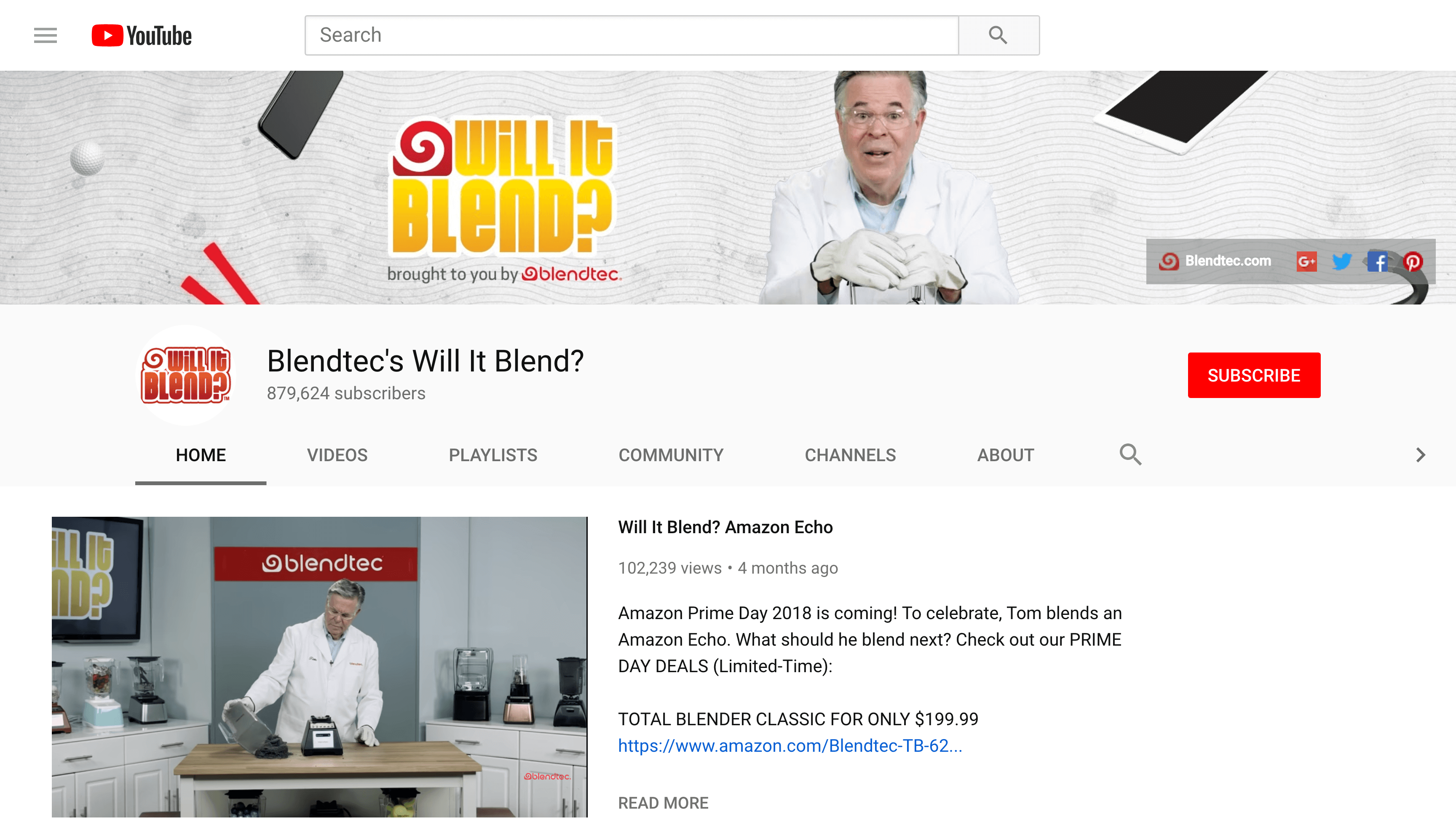Expand description with READ MORE
Screen dimensions: 1456x820
pyautogui.click(x=663, y=802)
